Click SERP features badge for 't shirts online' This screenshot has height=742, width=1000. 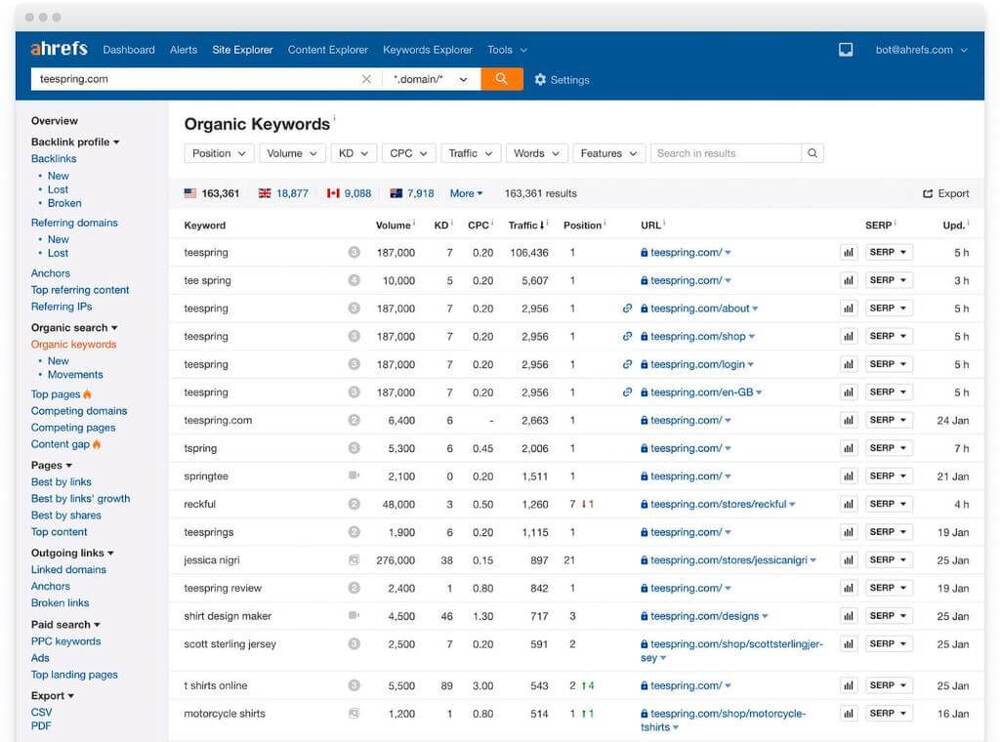point(354,685)
